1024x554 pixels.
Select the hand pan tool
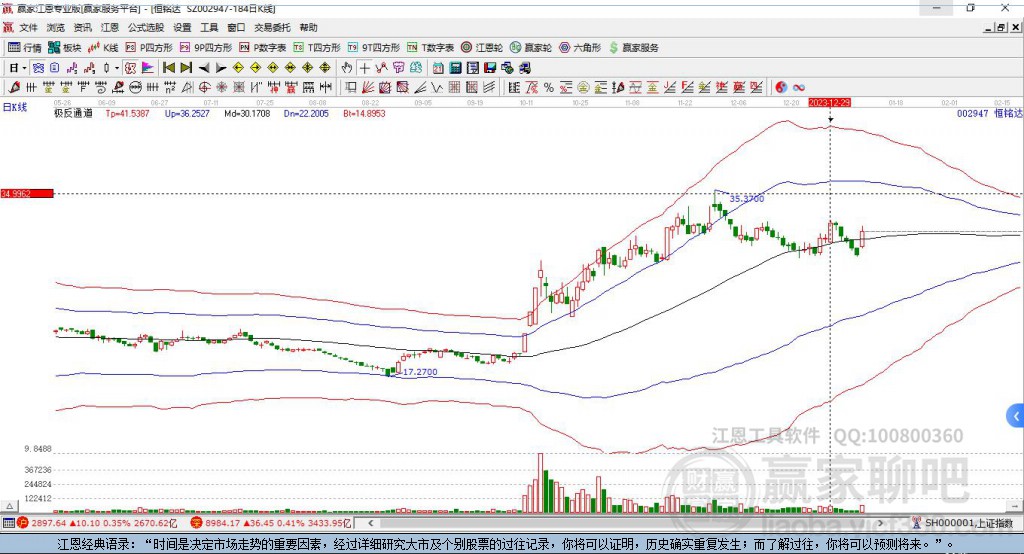coord(347,68)
